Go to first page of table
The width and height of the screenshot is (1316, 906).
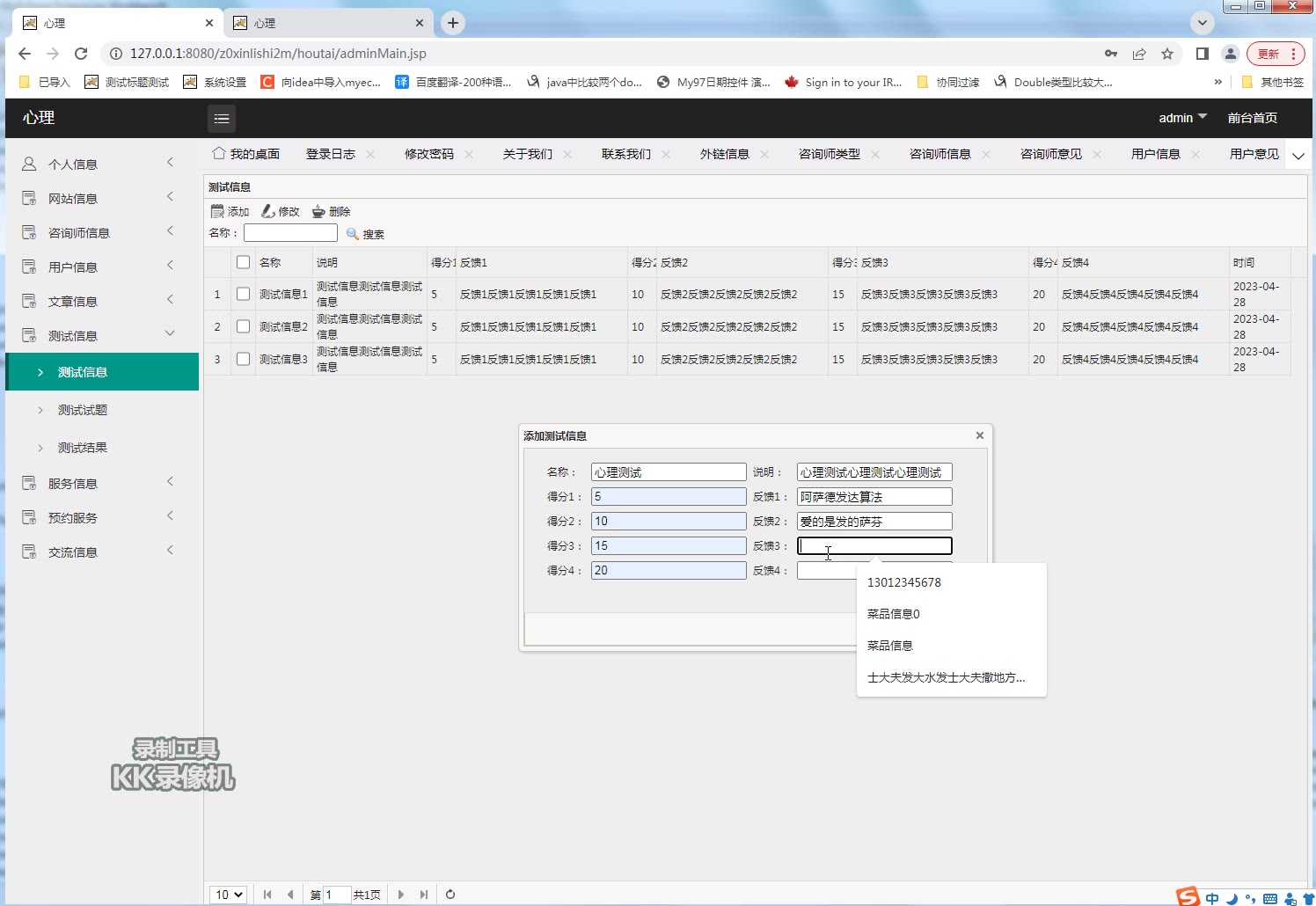coord(267,895)
